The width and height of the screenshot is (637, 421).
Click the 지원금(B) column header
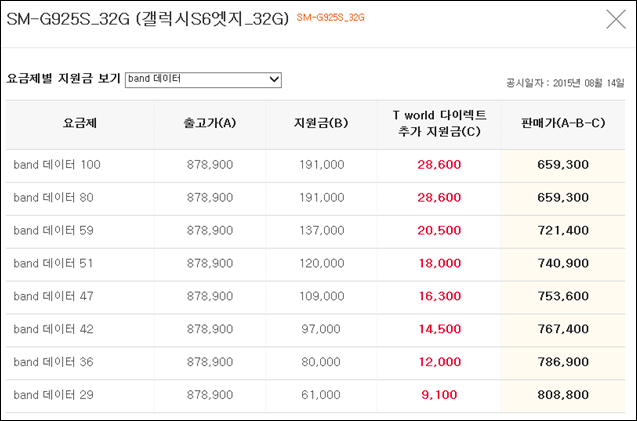tap(321, 123)
